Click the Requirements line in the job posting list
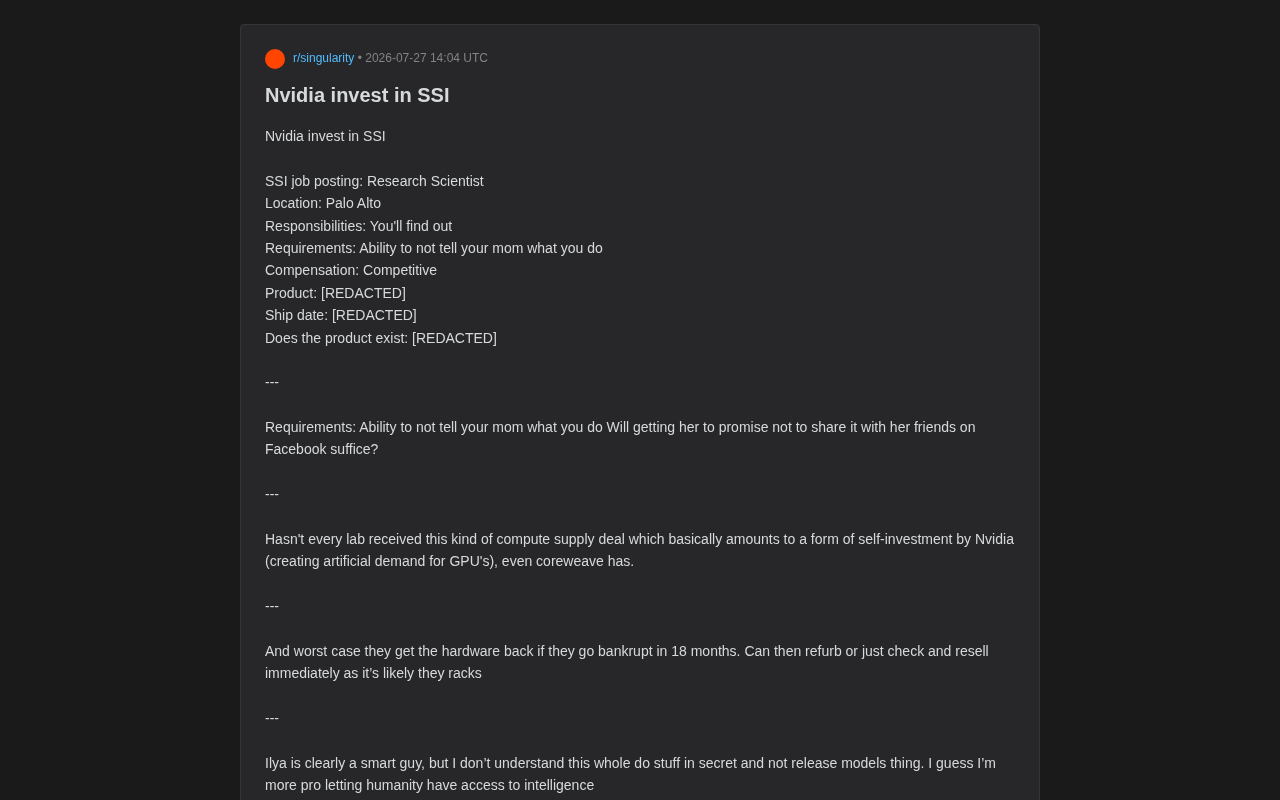This screenshot has width=1280, height=800. tap(434, 248)
